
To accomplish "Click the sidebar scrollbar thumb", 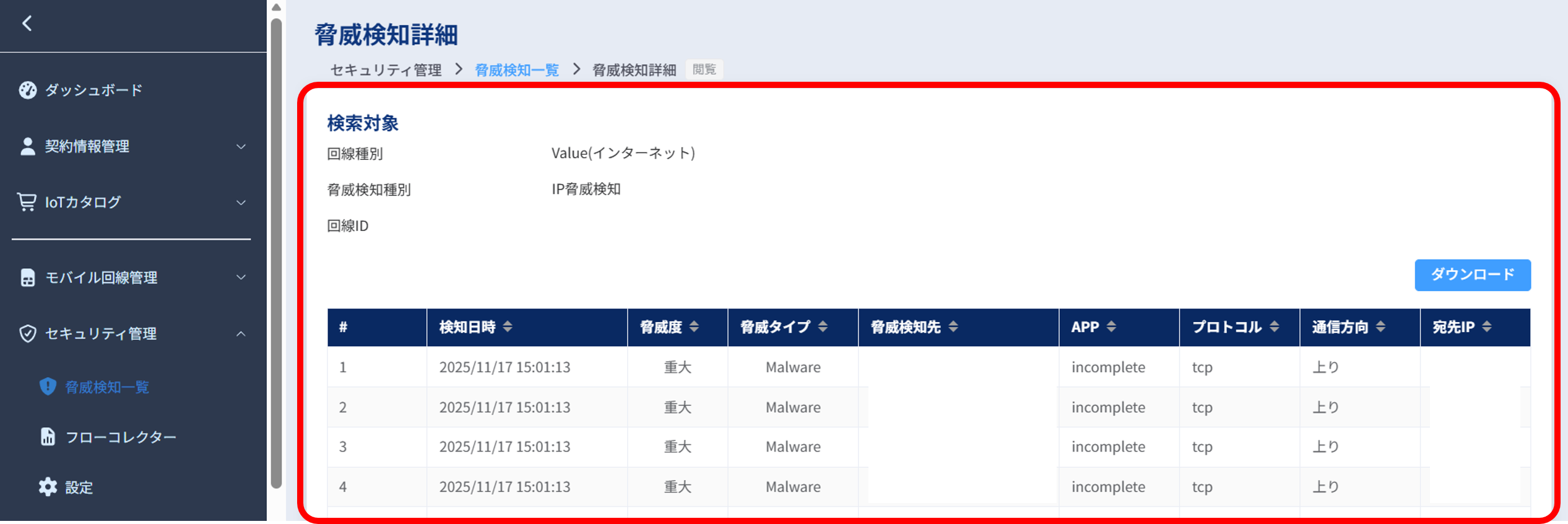I will click(x=276, y=253).
